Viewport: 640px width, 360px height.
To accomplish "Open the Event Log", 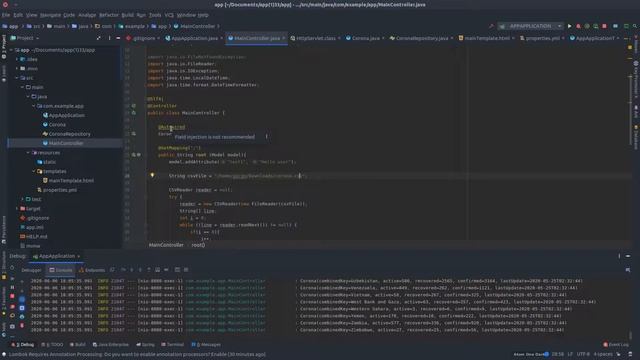I will 616,344.
